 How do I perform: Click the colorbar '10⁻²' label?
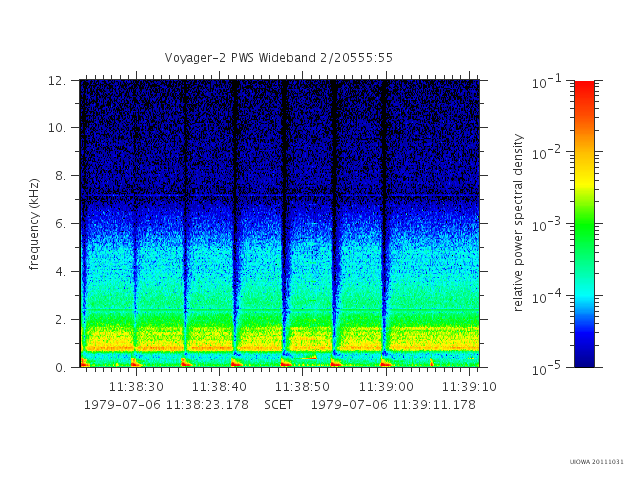[x=547, y=153]
